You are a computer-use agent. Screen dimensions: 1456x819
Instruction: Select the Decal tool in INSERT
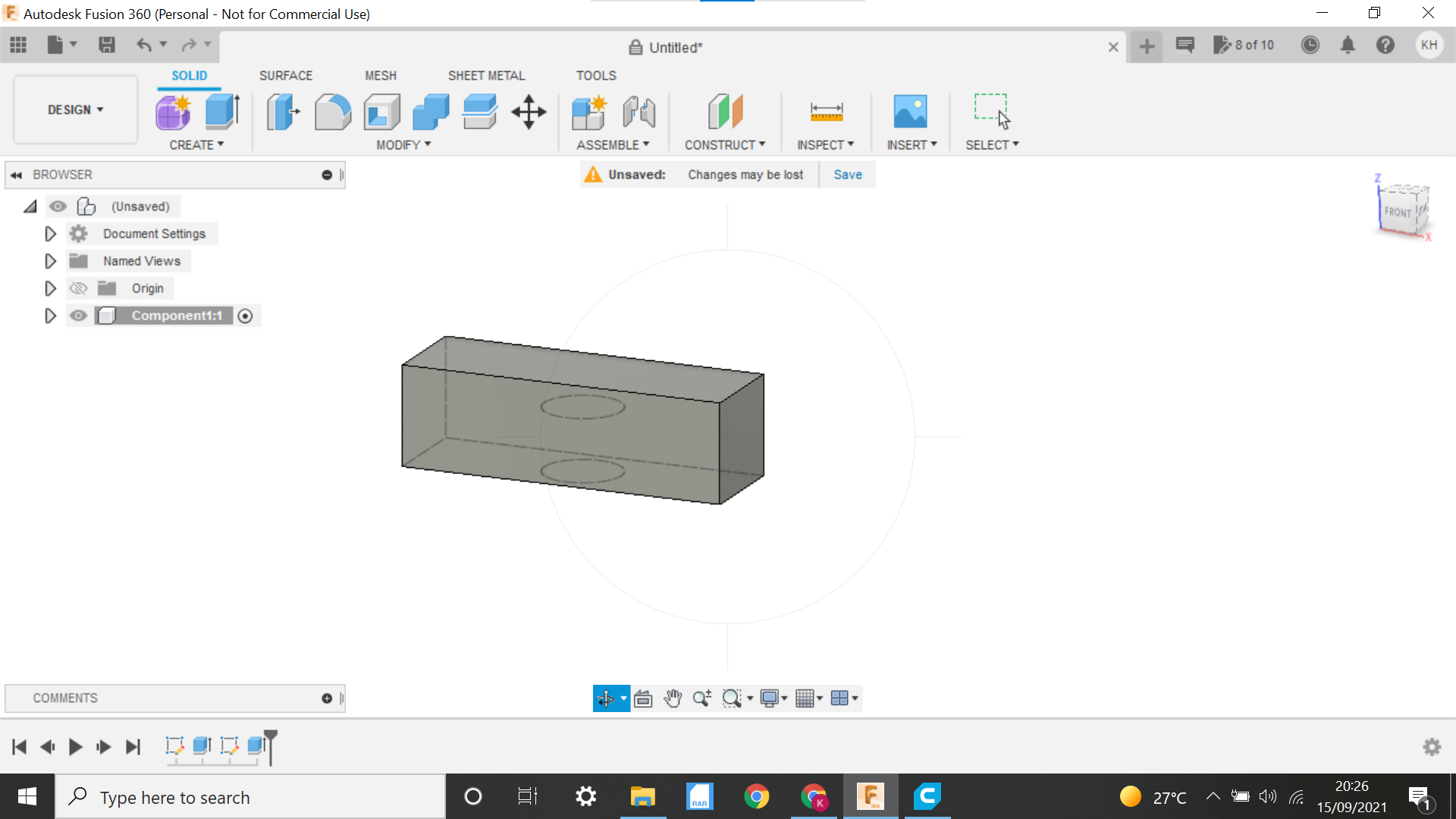pos(909,111)
